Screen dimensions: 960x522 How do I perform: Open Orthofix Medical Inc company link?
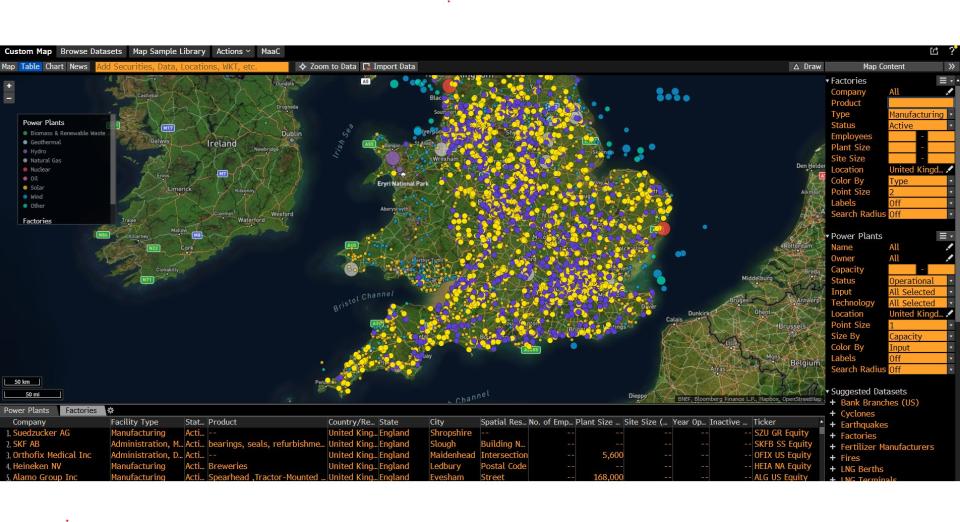[52, 455]
